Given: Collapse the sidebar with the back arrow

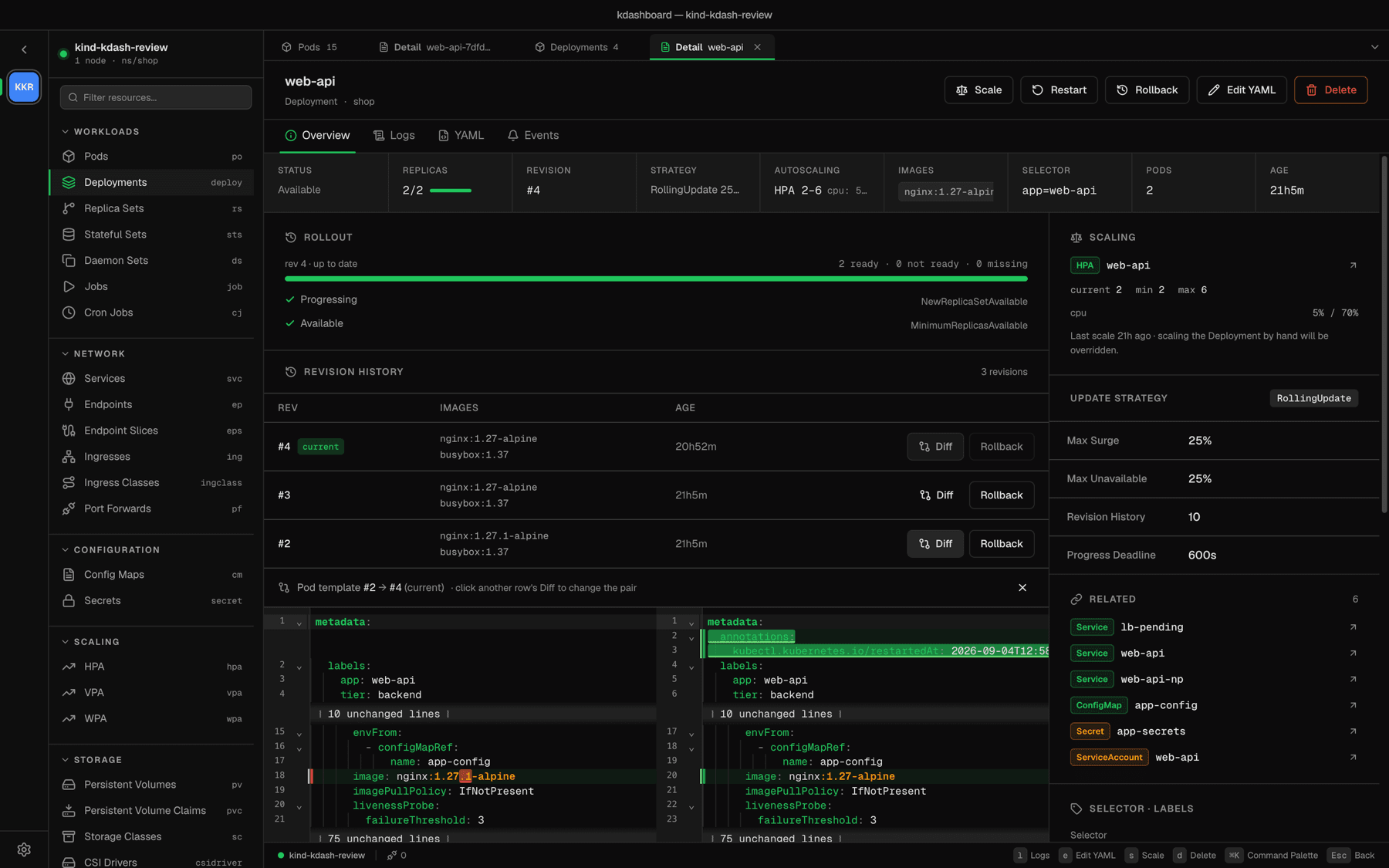Looking at the screenshot, I should pyautogui.click(x=24, y=49).
